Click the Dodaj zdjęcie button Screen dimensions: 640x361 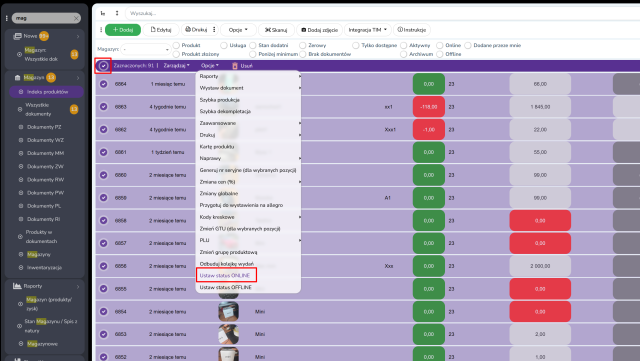click(320, 30)
